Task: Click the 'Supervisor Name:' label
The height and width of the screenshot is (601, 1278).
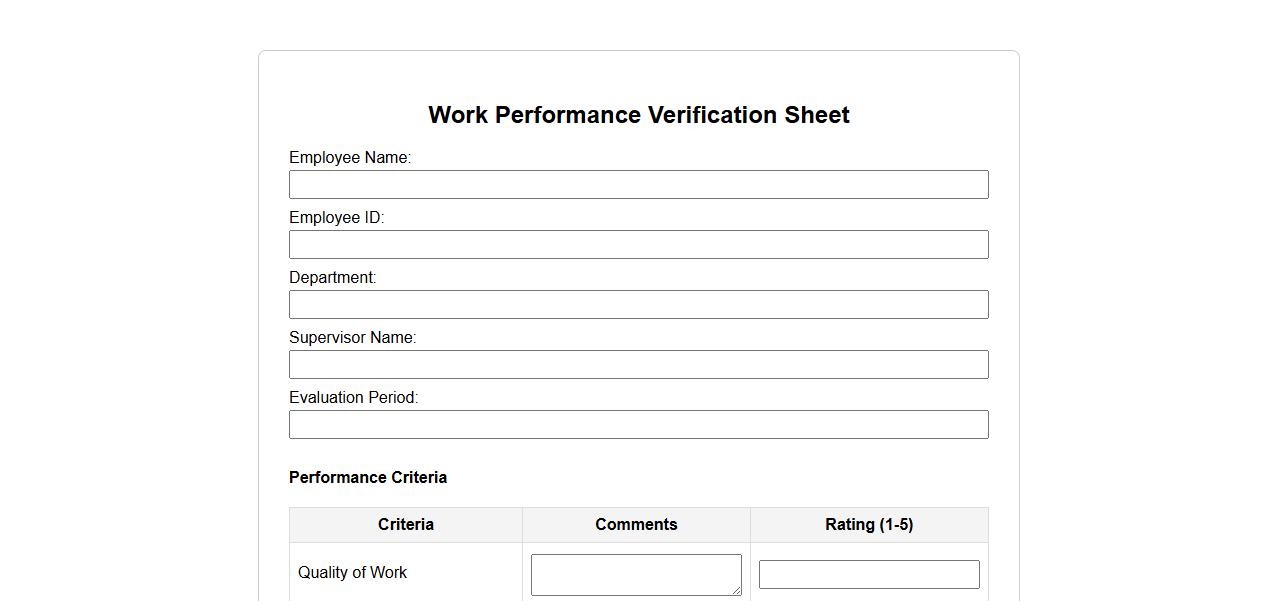Action: pyautogui.click(x=352, y=338)
